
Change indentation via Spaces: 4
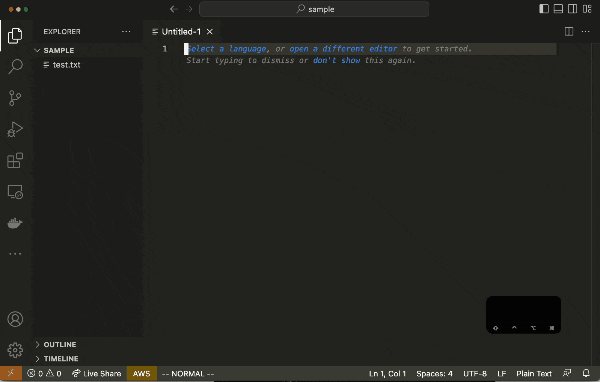point(434,373)
